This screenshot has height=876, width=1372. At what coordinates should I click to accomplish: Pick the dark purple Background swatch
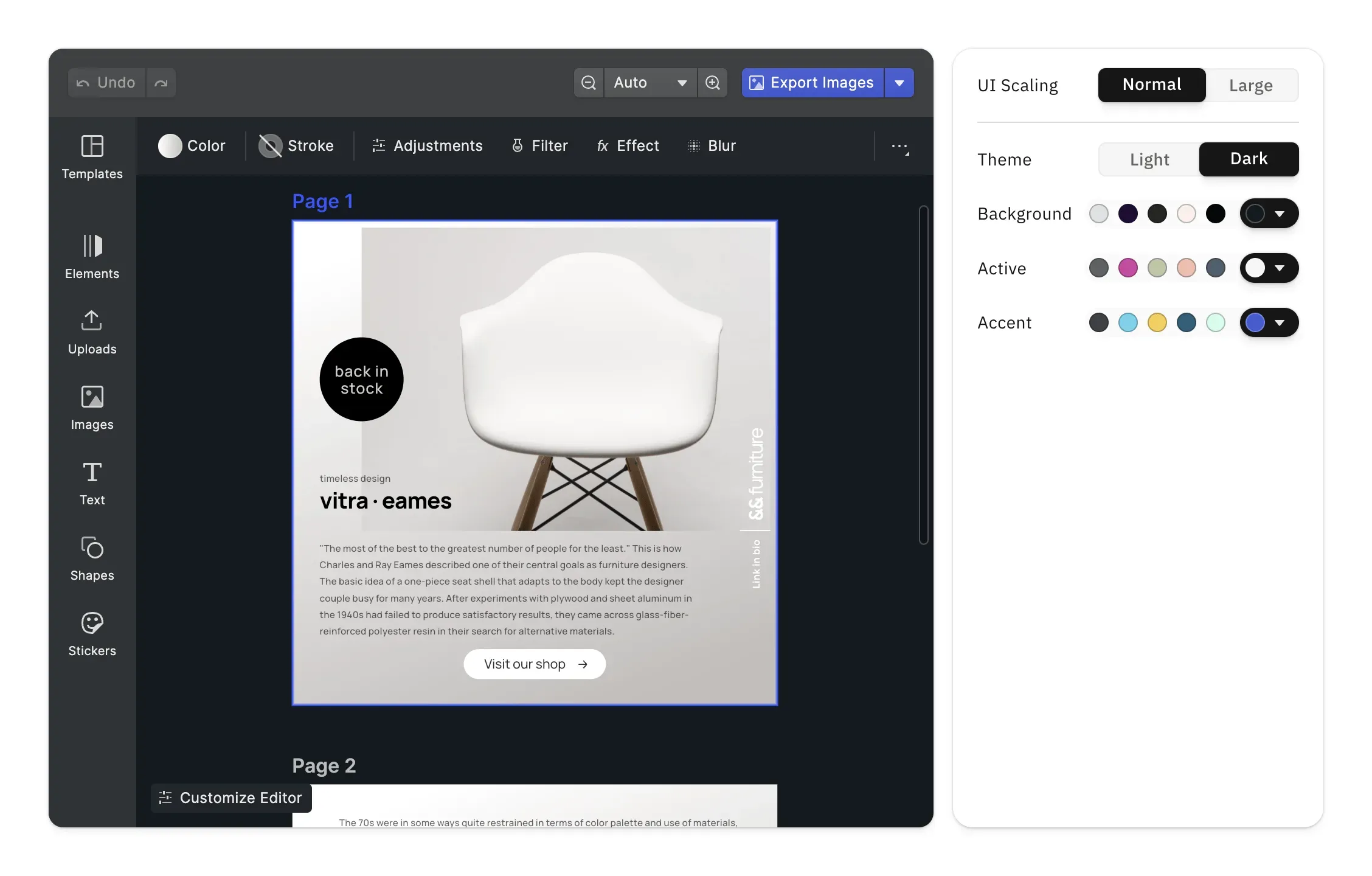point(1128,214)
